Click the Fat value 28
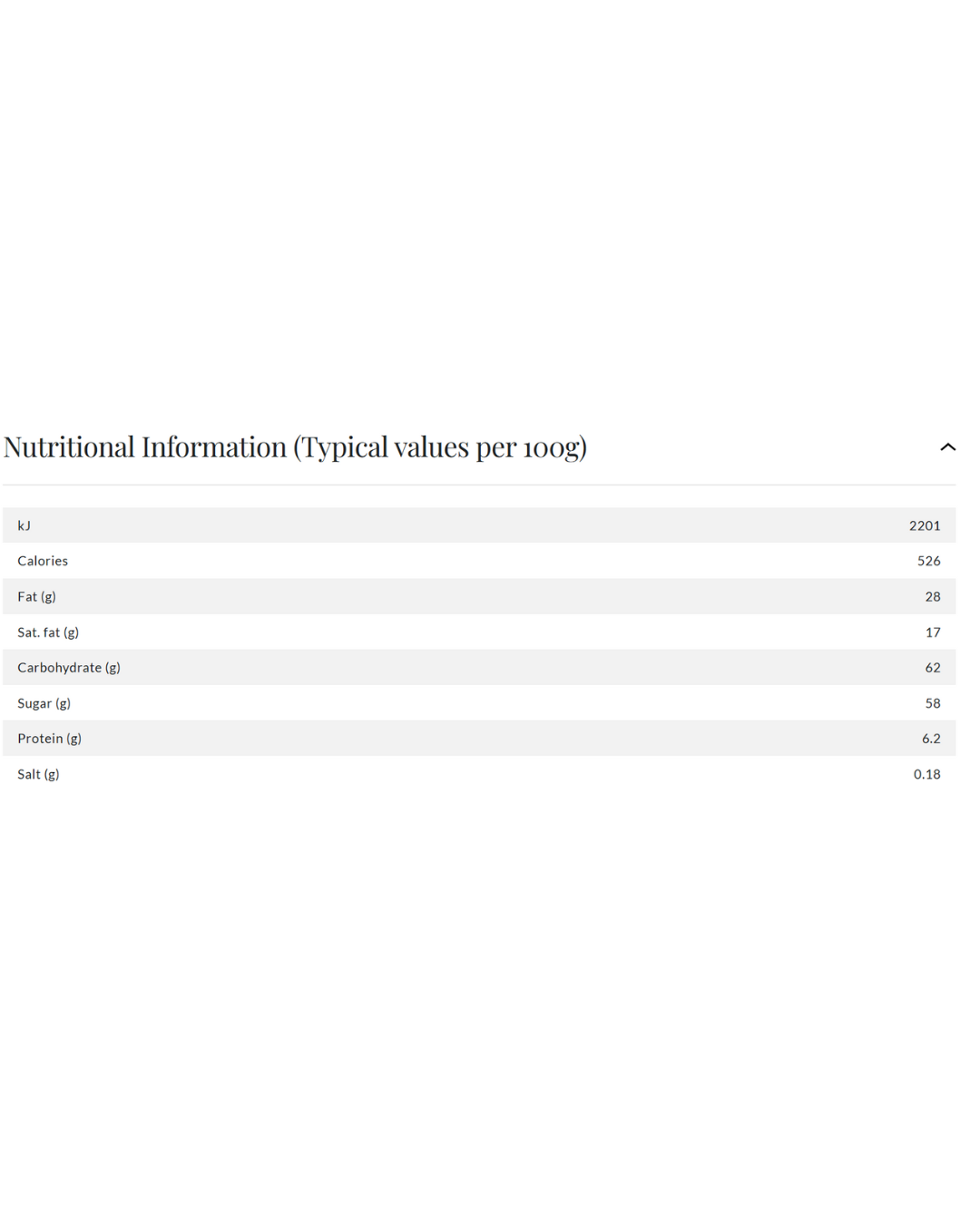Screen dimensions: 980x1225 pyautogui.click(x=932, y=596)
